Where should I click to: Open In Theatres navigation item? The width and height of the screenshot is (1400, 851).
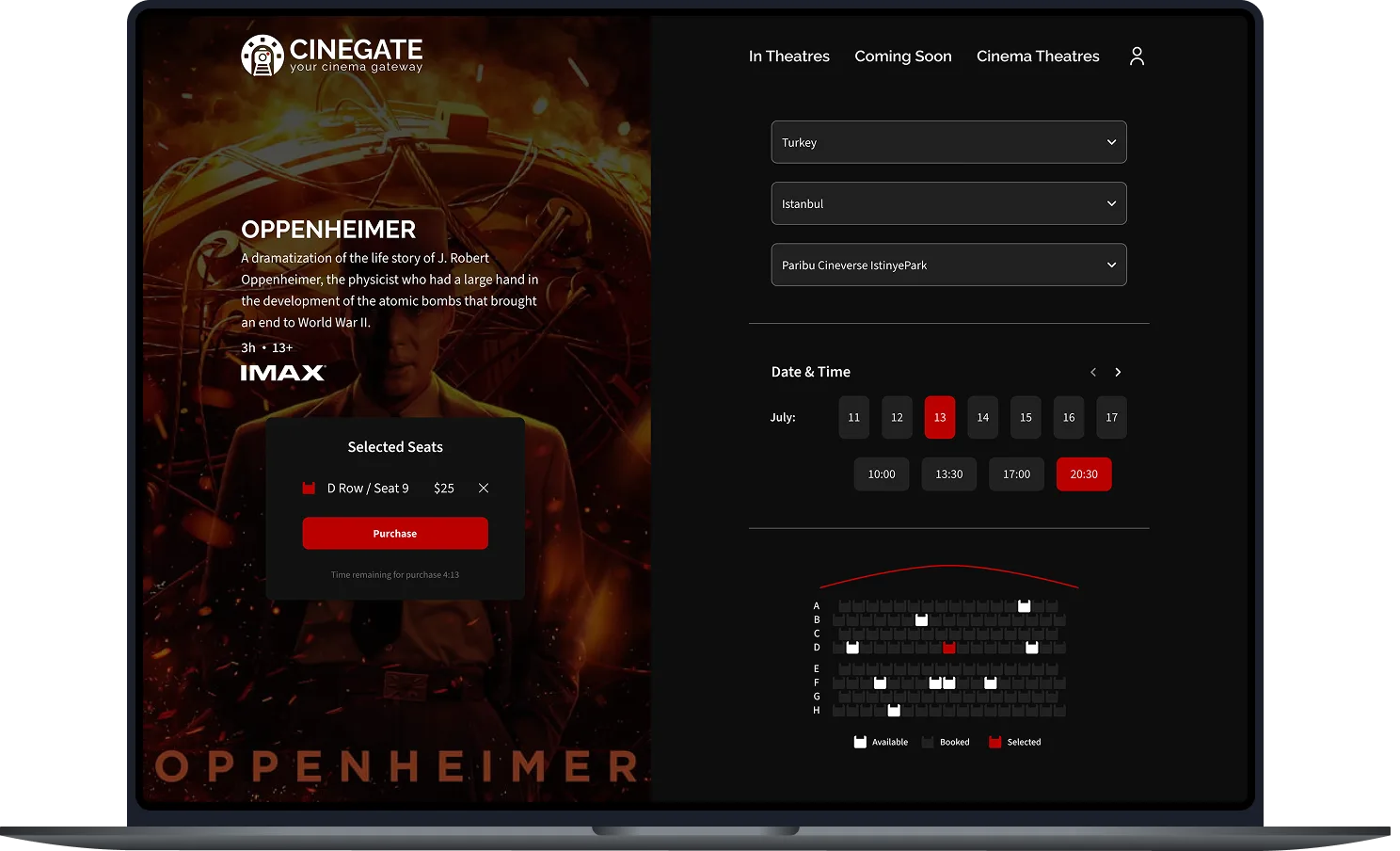789,56
